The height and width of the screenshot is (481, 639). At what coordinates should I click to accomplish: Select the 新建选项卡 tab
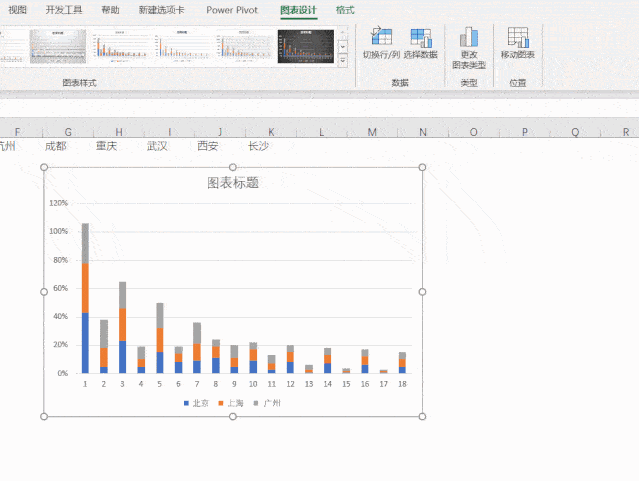tap(161, 10)
